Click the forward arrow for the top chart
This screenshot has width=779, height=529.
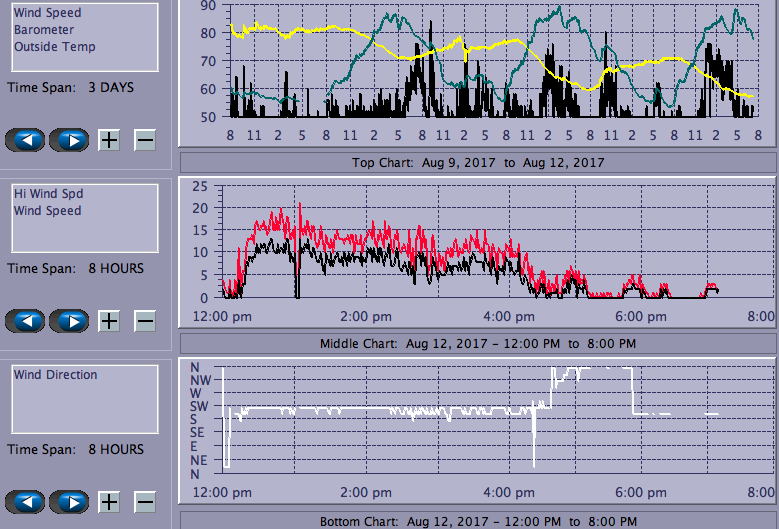point(70,140)
